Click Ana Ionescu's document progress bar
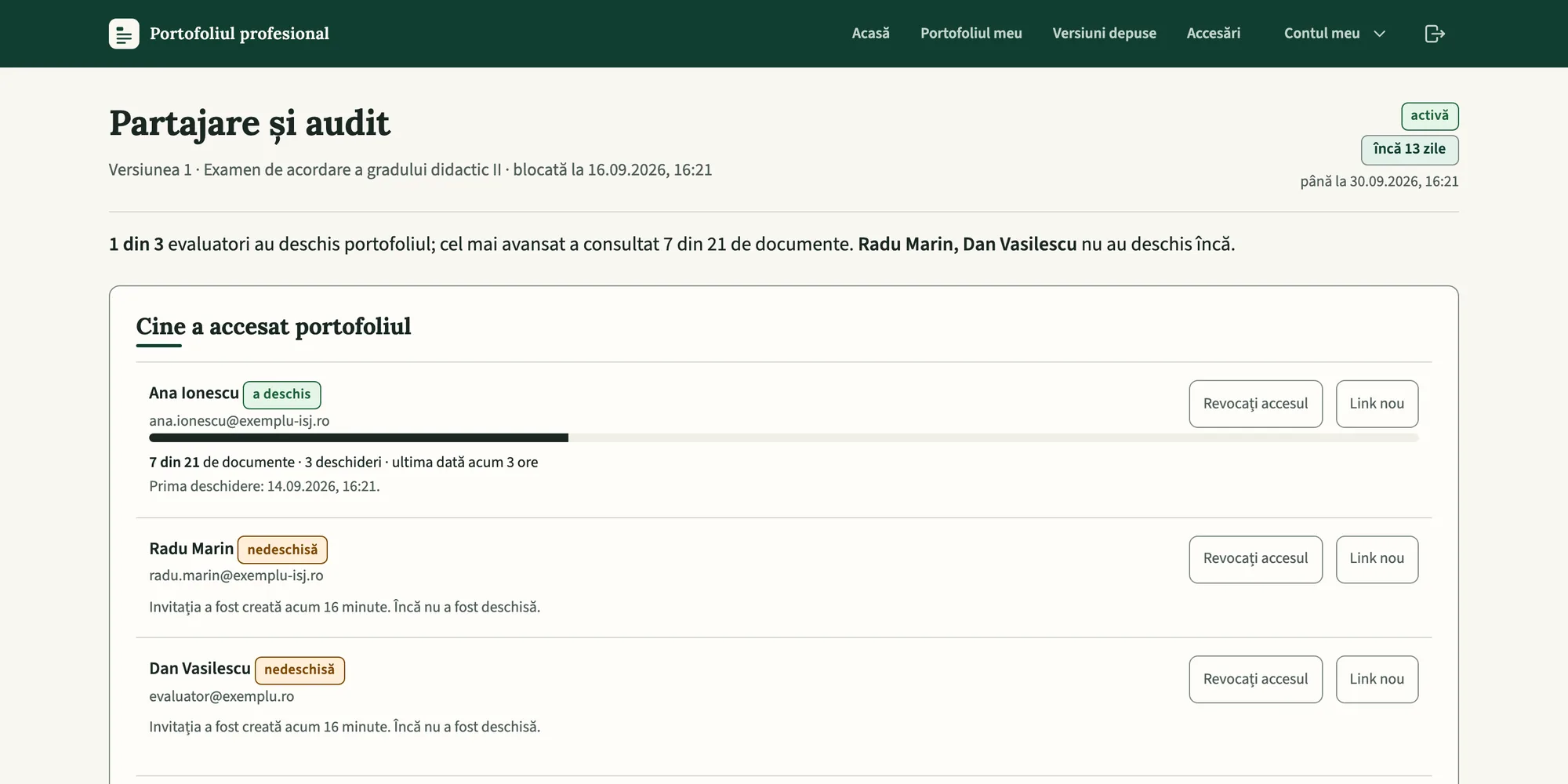Image resolution: width=1568 pixels, height=784 pixels. click(x=784, y=437)
